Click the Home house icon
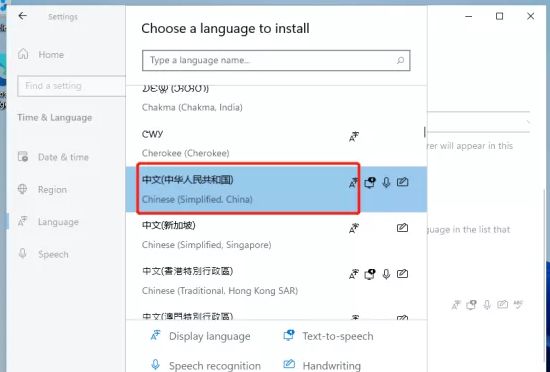This screenshot has height=372, width=550. tap(23, 54)
